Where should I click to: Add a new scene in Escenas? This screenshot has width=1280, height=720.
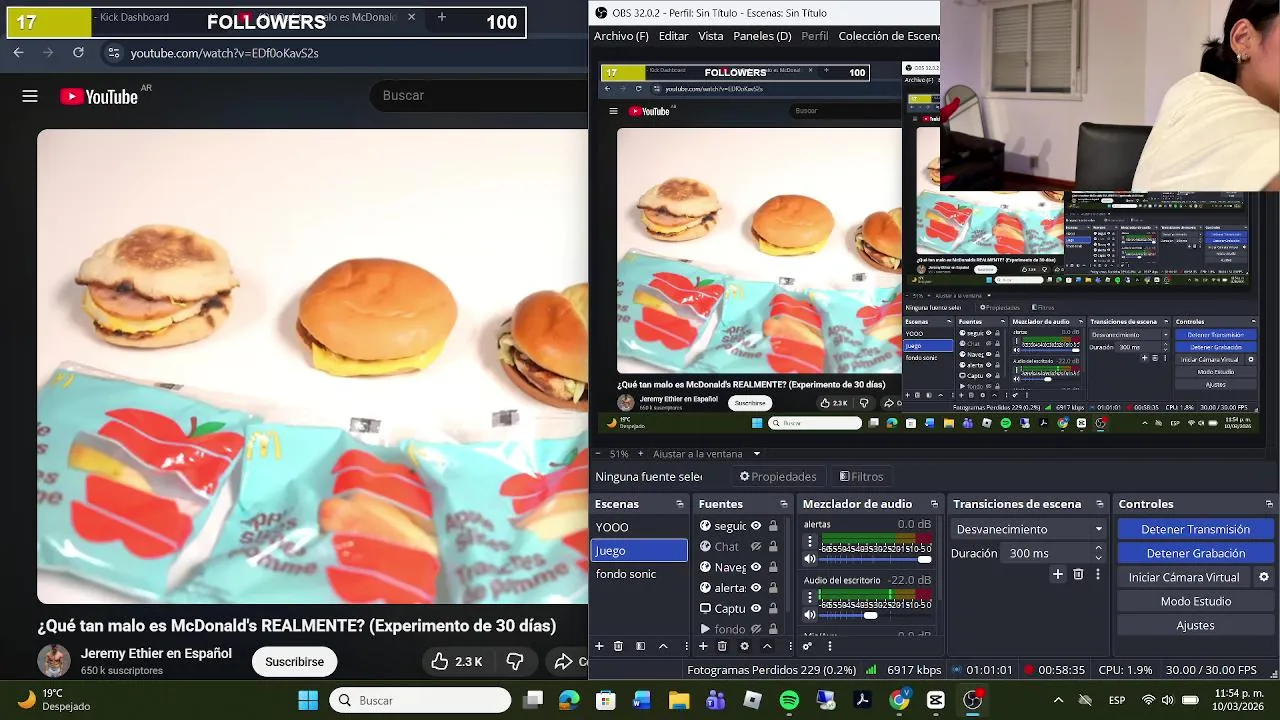point(599,646)
